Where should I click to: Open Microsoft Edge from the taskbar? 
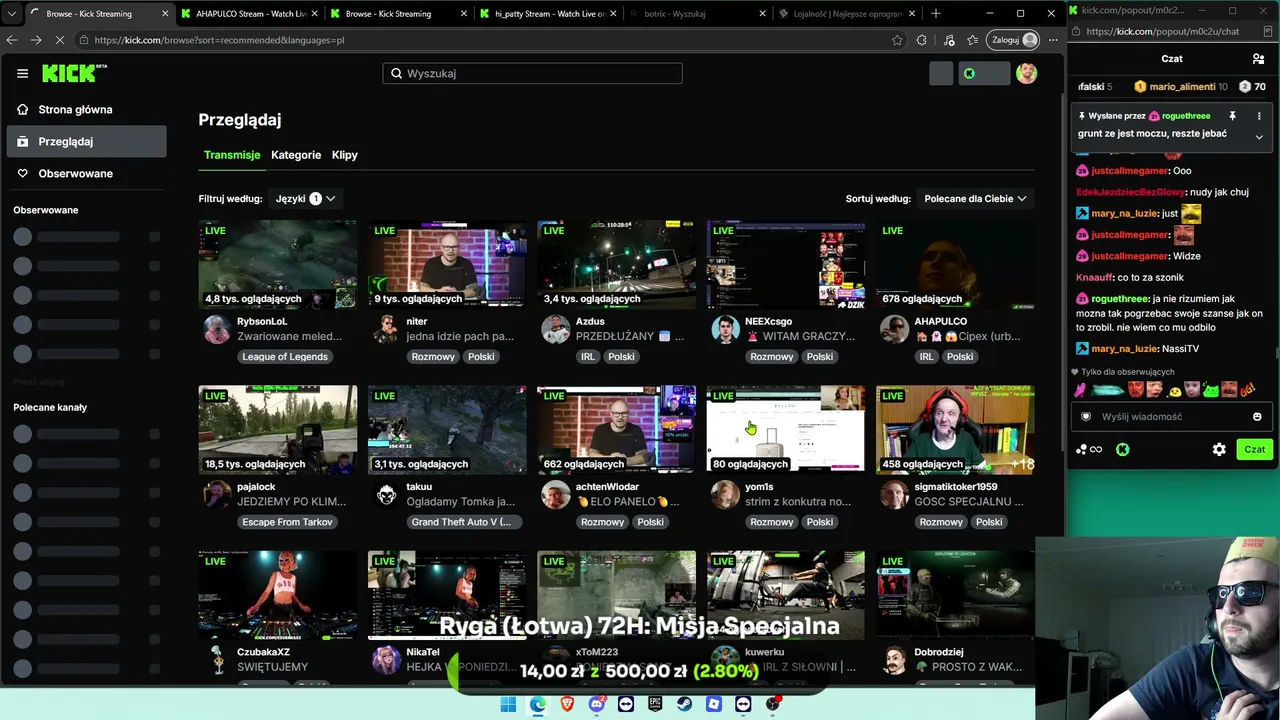538,704
